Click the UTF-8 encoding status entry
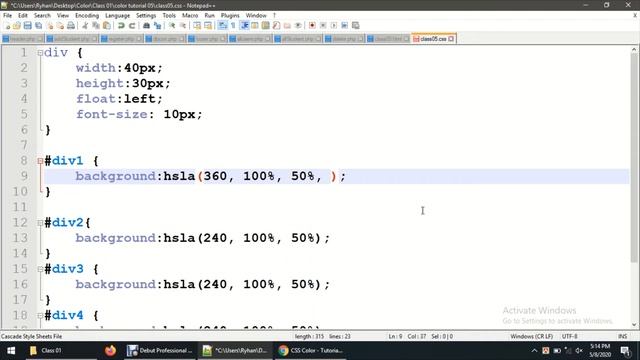 tap(569, 336)
